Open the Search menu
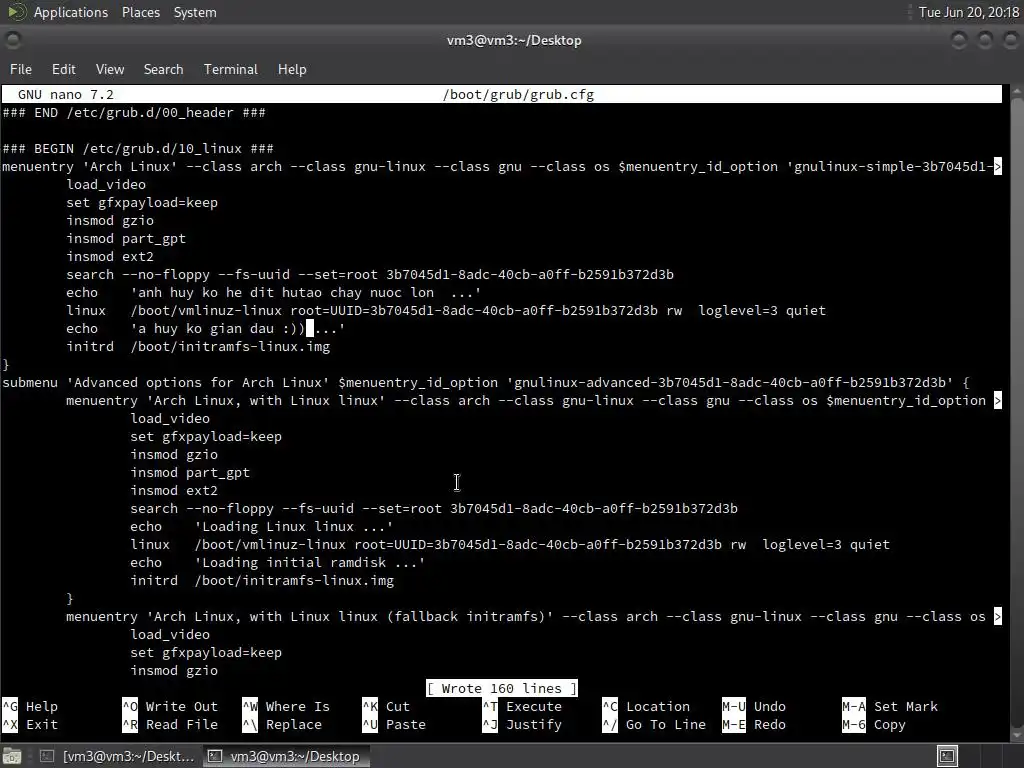 [x=163, y=69]
